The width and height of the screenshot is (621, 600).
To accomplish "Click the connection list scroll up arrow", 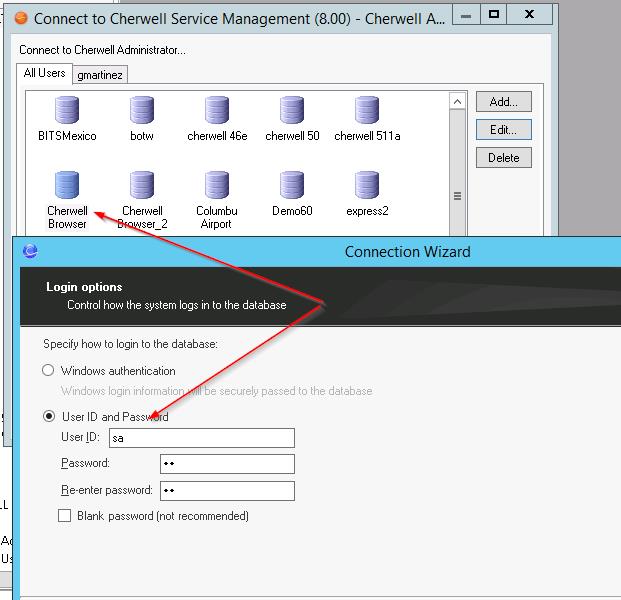I will 458,101.
